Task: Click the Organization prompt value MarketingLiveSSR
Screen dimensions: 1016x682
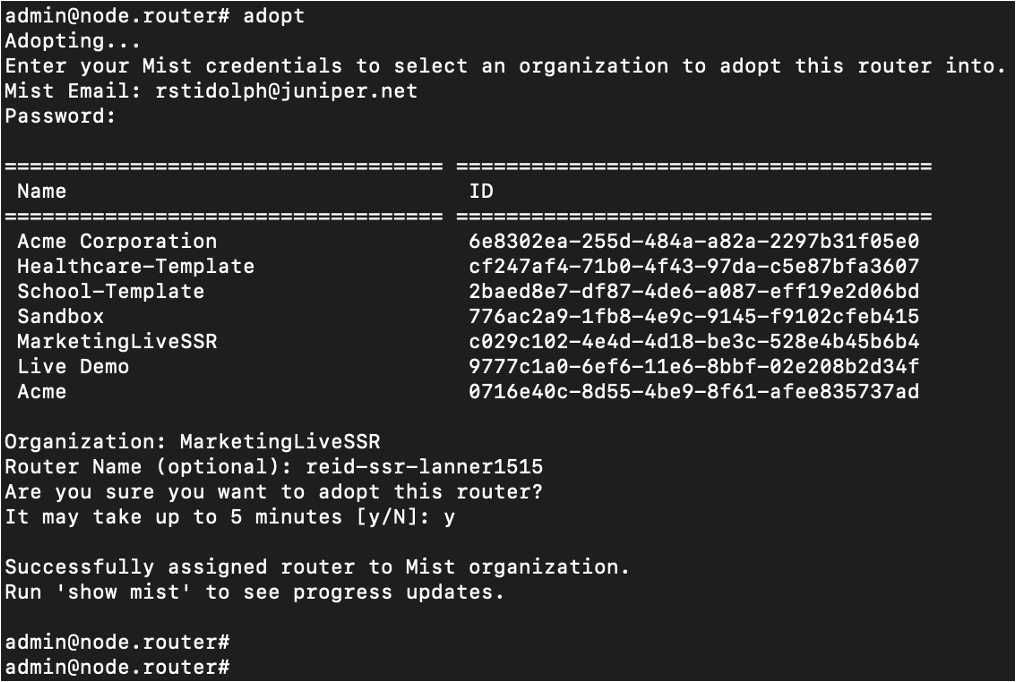Action: pyautogui.click(x=280, y=441)
